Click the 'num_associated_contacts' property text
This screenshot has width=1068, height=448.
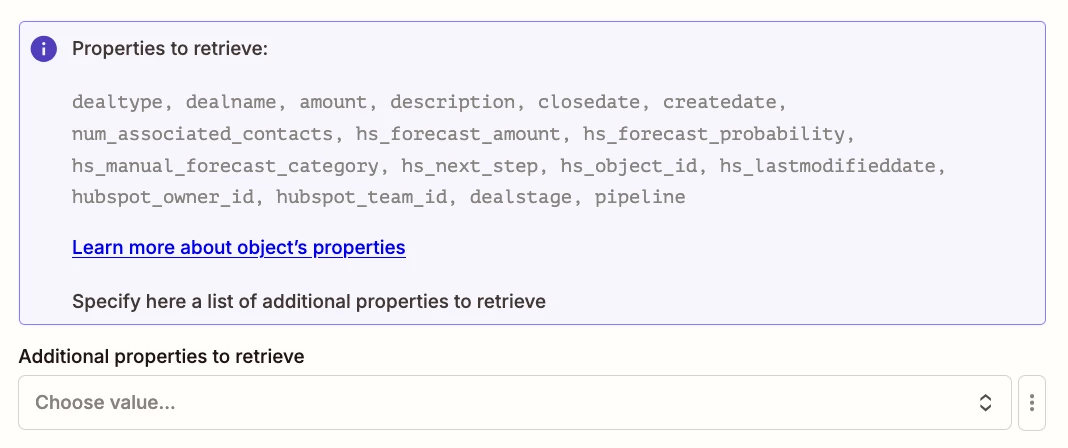(203, 134)
